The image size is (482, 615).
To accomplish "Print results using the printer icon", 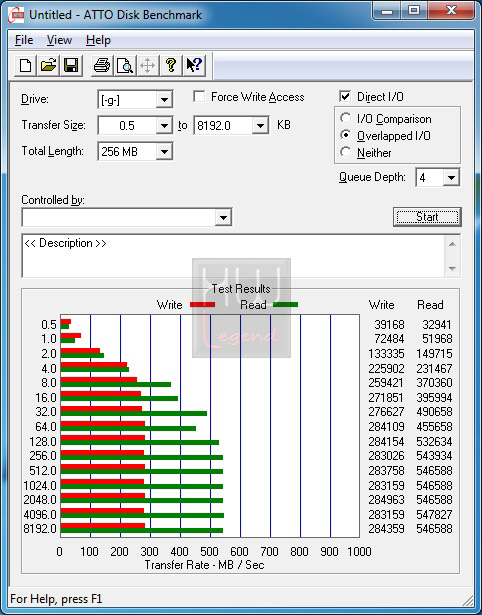I will point(102,66).
